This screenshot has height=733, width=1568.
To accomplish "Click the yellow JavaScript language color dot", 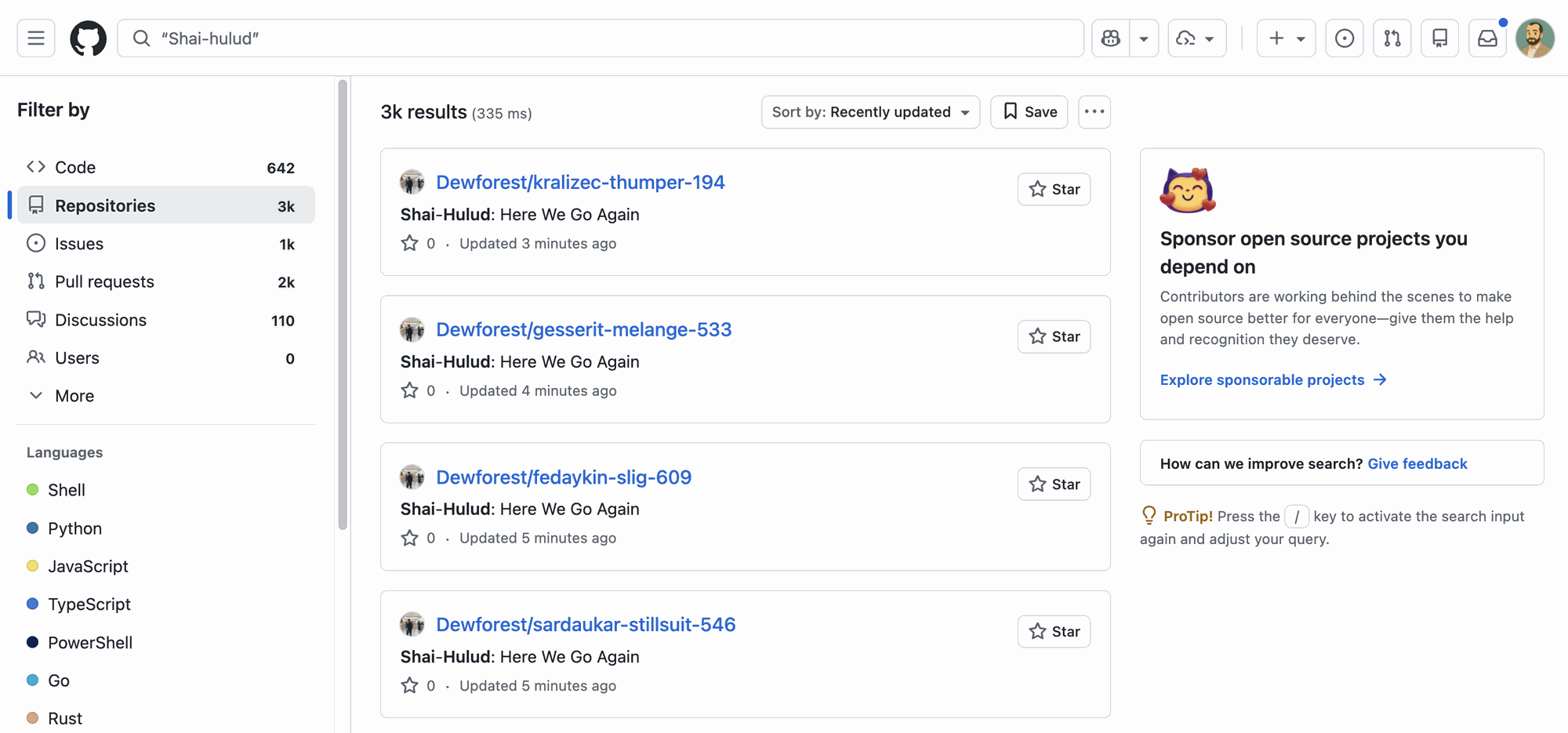I will [32, 566].
